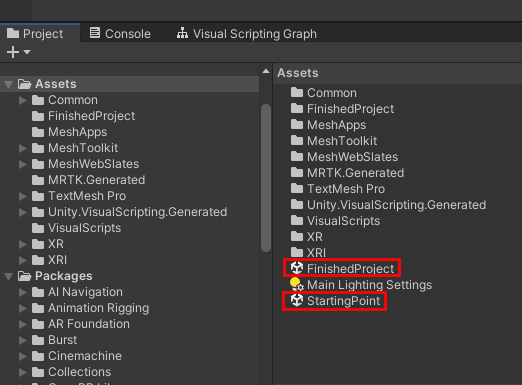Collapse the Packages root folder
This screenshot has width=522, height=385.
point(9,276)
